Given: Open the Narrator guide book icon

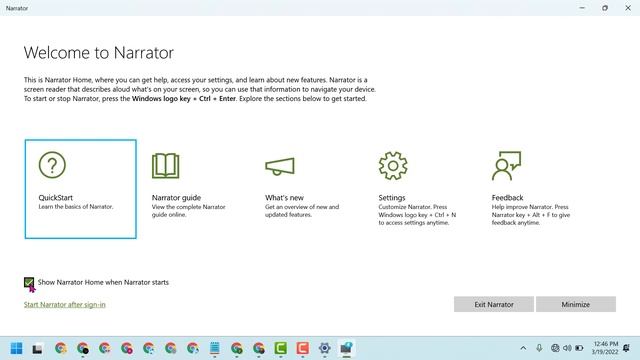Looking at the screenshot, I should pyautogui.click(x=165, y=166).
